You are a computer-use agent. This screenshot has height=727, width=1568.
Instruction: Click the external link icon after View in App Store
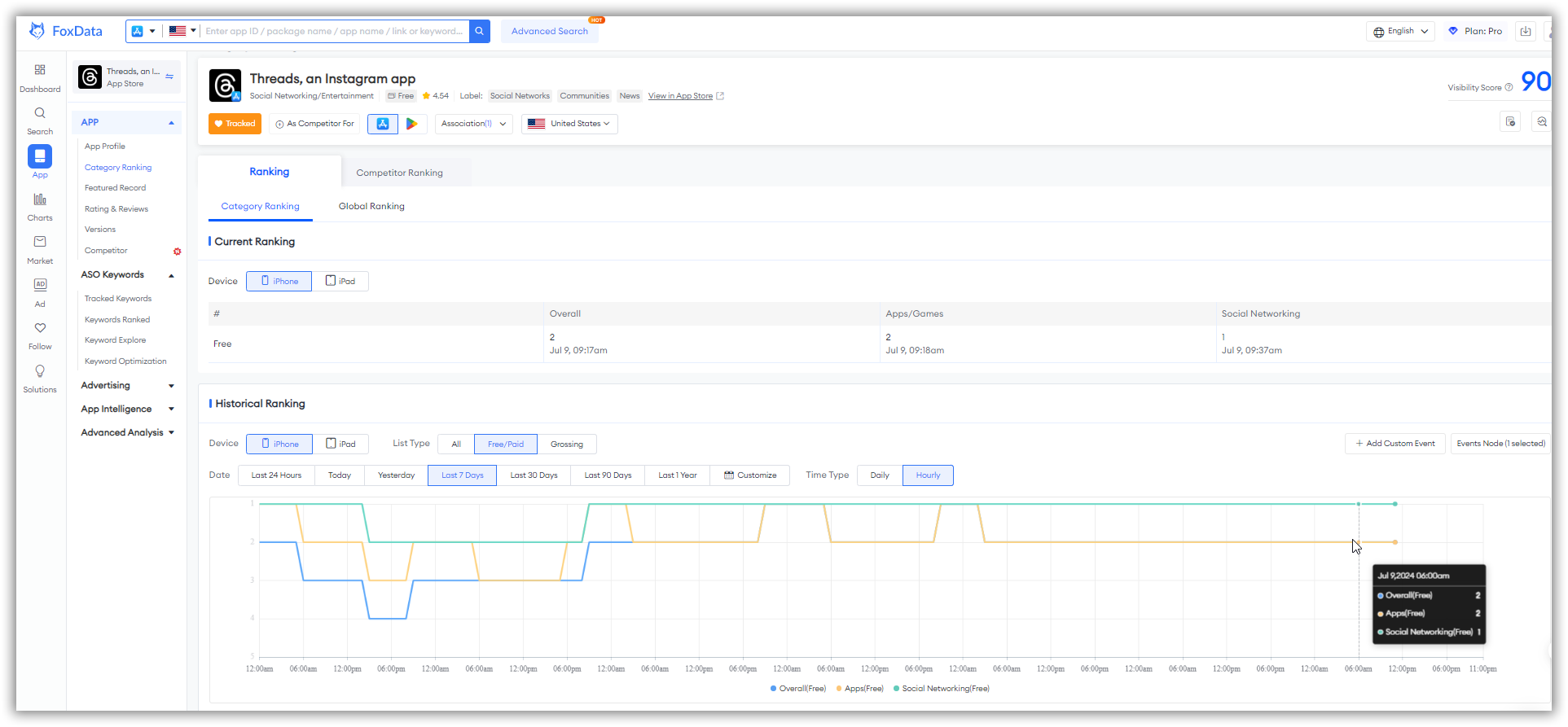[720, 96]
